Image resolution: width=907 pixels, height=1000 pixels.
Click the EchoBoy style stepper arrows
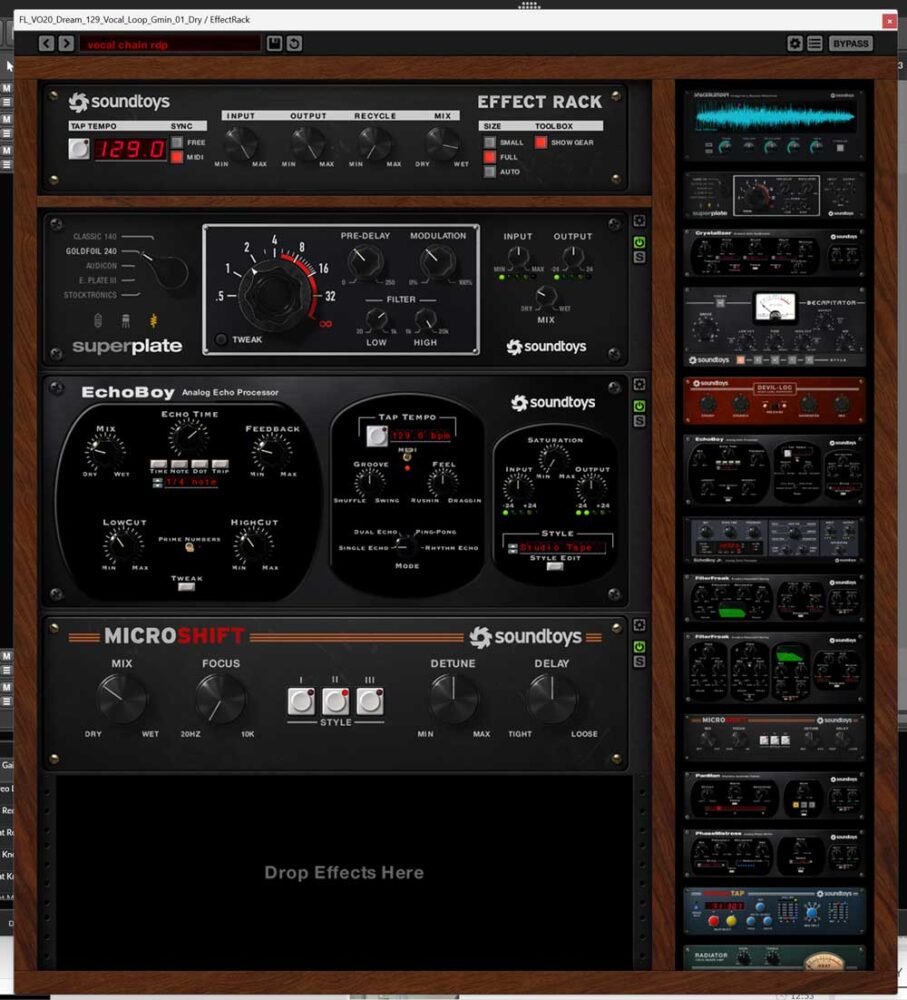point(512,548)
